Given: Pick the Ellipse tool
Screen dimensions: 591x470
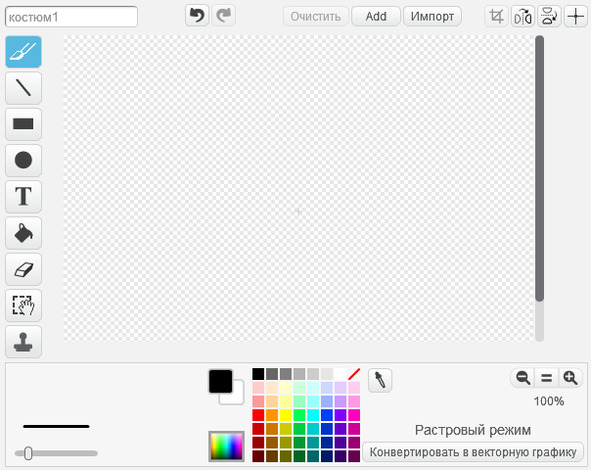Looking at the screenshot, I should (23, 160).
